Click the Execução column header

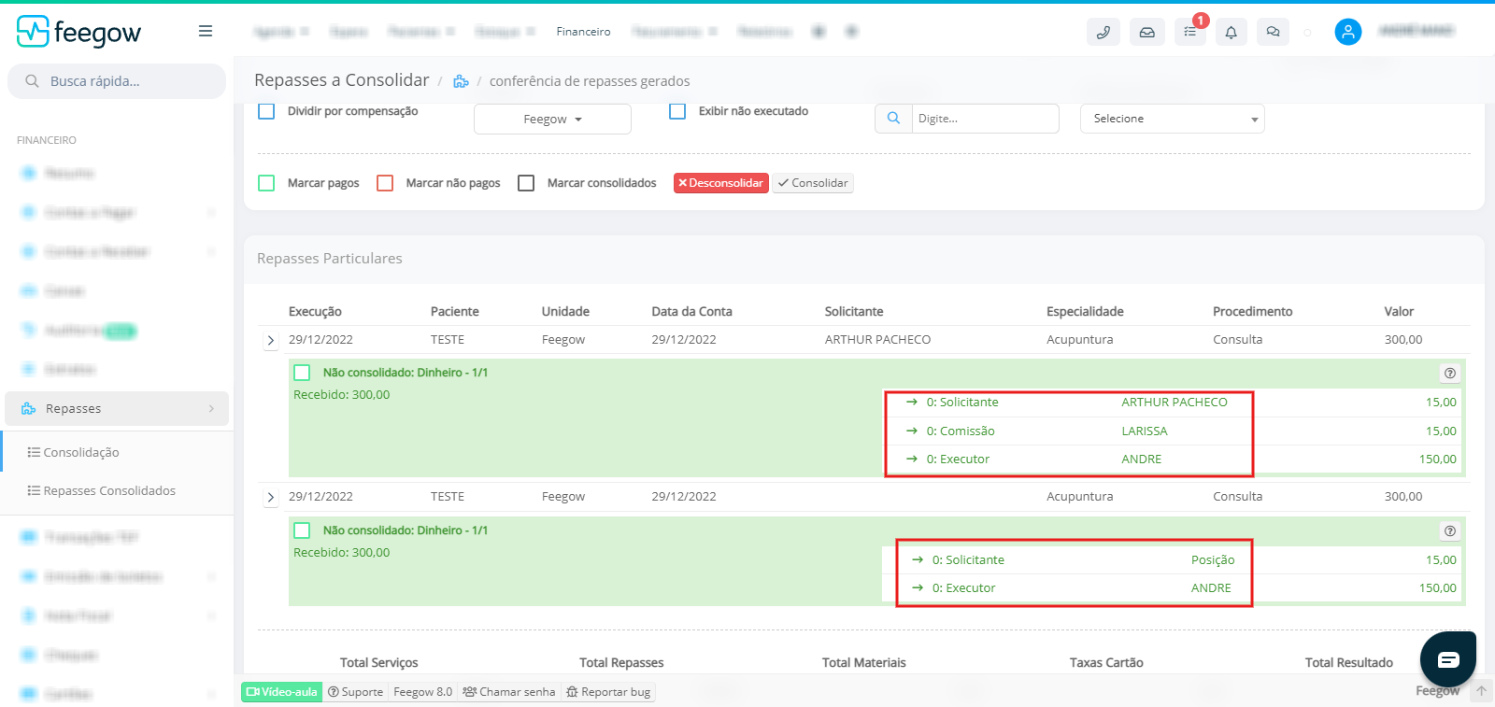315,311
